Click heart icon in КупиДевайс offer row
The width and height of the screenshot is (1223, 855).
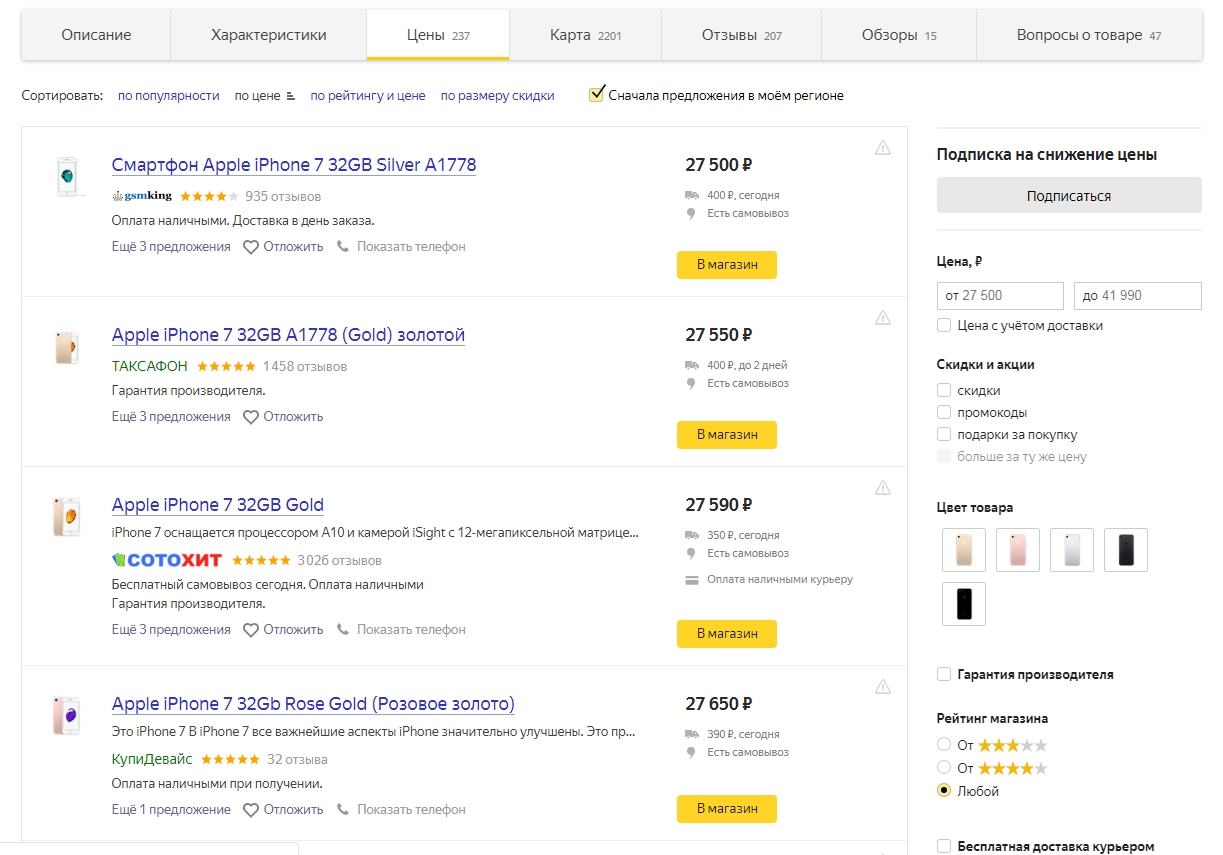[x=251, y=810]
